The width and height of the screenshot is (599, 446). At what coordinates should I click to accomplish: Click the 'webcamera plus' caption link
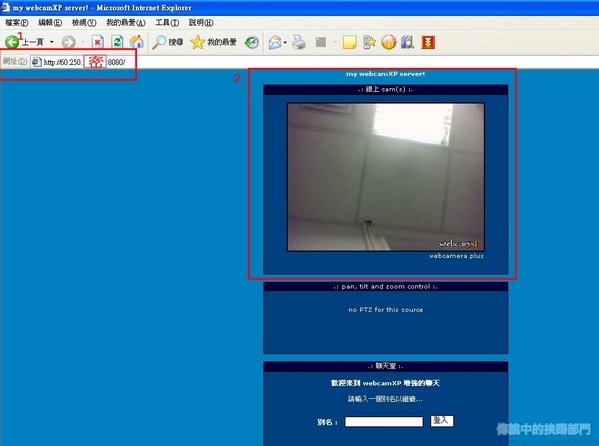pos(456,256)
